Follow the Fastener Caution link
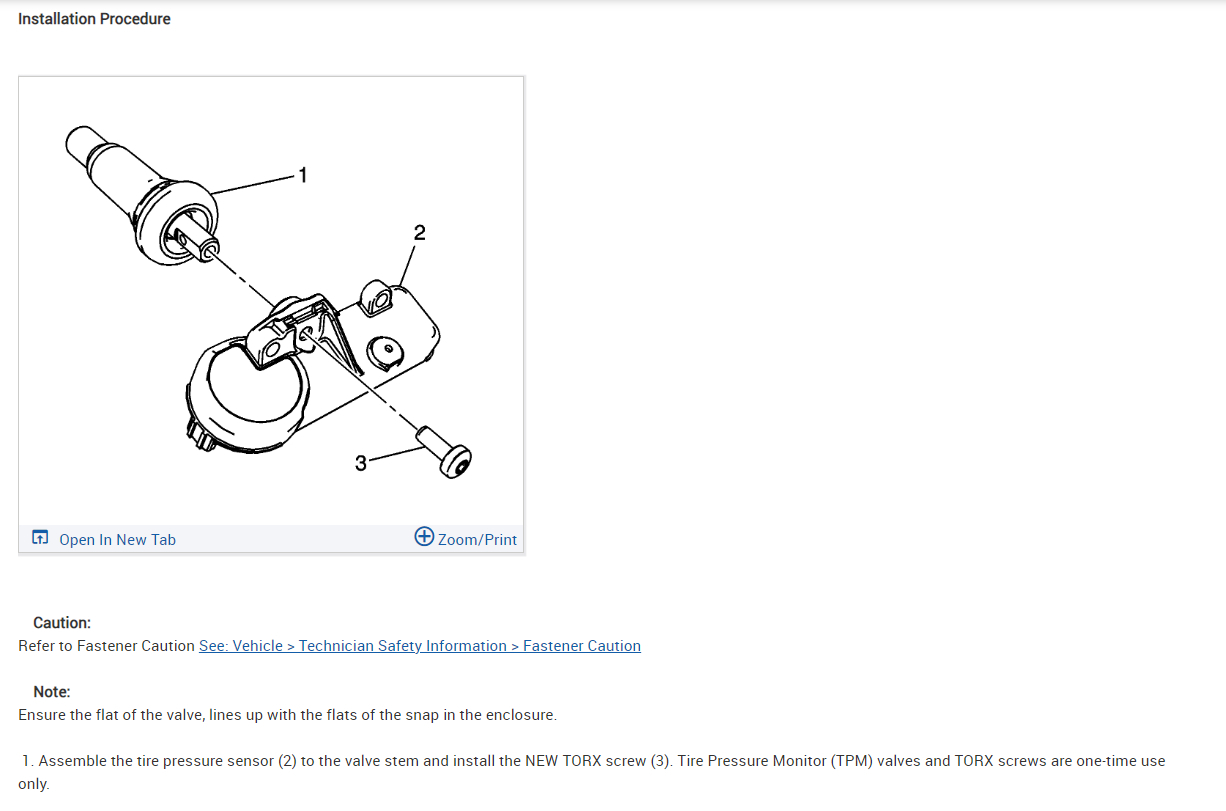This screenshot has width=1226, height=811. coord(420,646)
